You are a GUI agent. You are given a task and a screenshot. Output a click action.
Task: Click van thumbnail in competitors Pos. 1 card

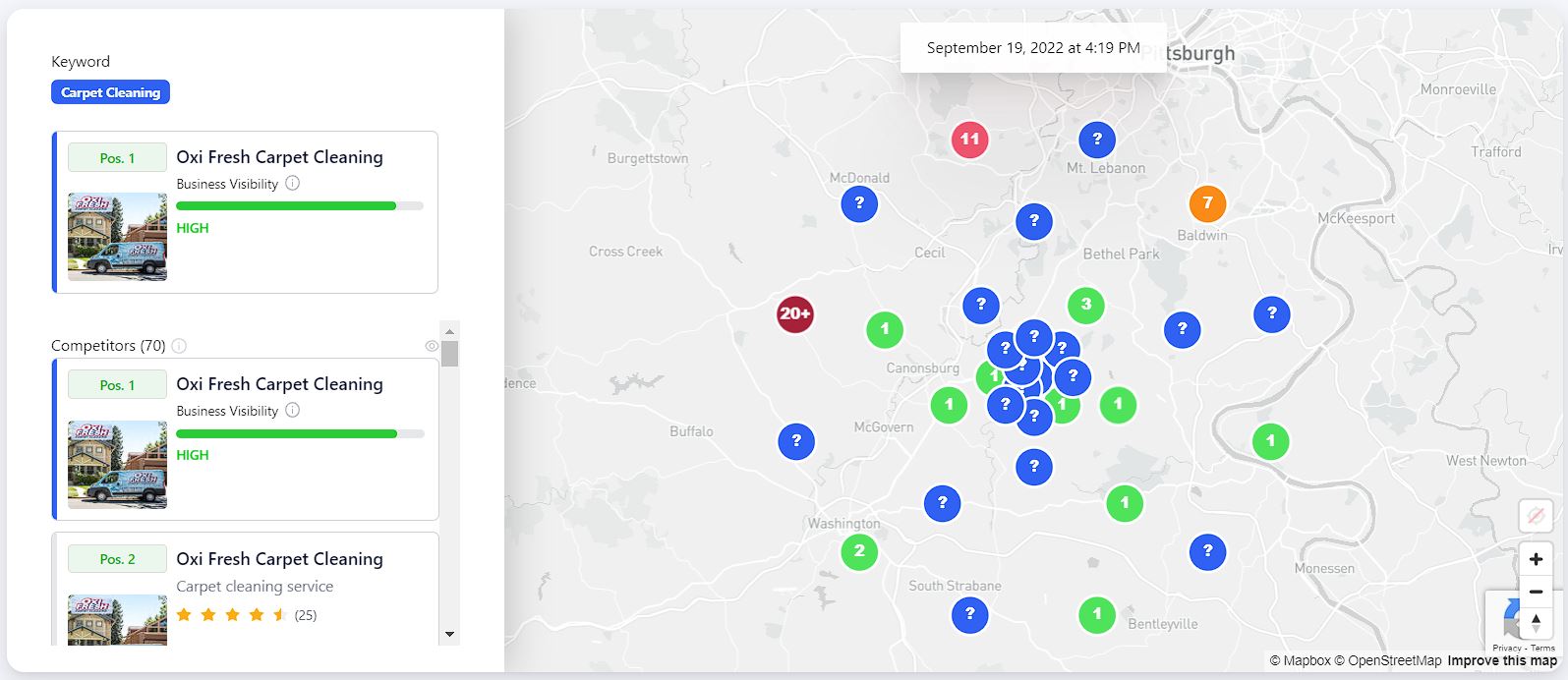(117, 464)
